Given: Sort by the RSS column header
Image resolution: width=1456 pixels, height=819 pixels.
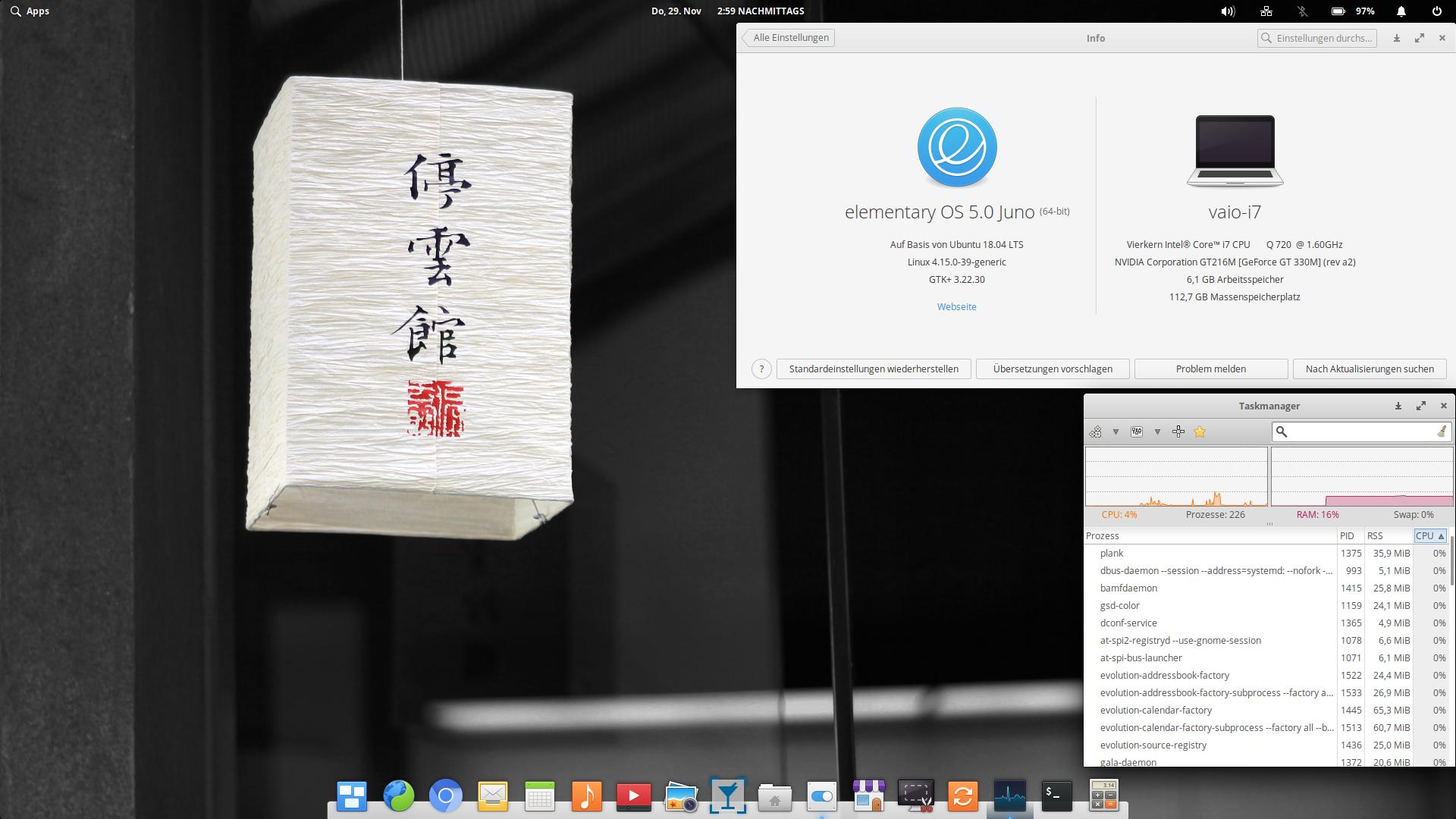Looking at the screenshot, I should 1376,535.
